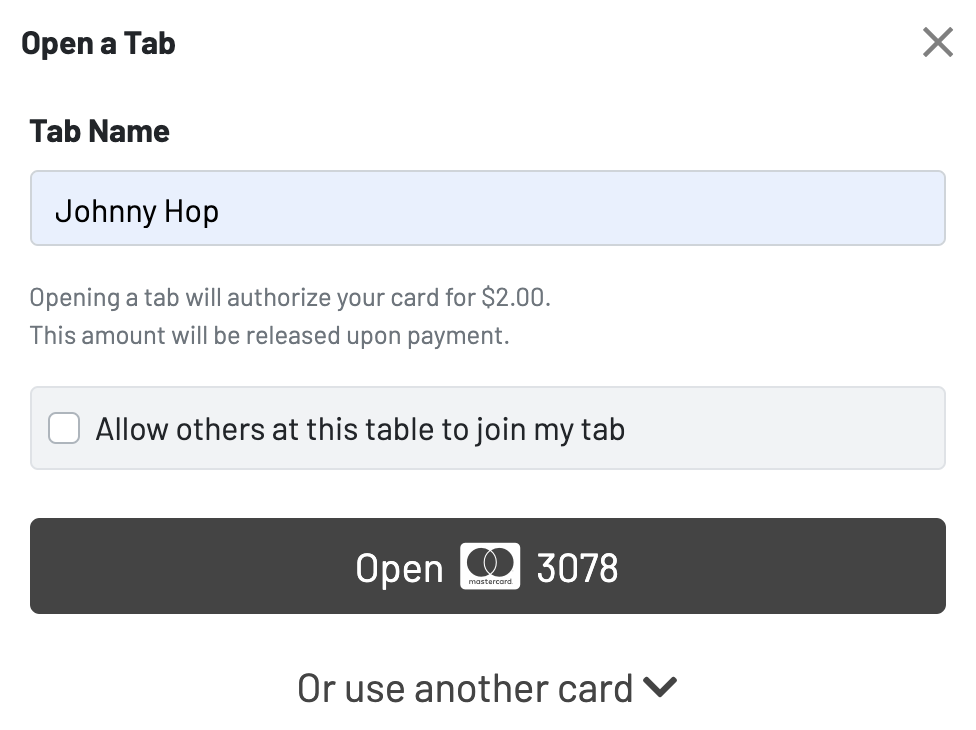
Task: Click the Mastercard logo icon
Action: pyautogui.click(x=489, y=566)
